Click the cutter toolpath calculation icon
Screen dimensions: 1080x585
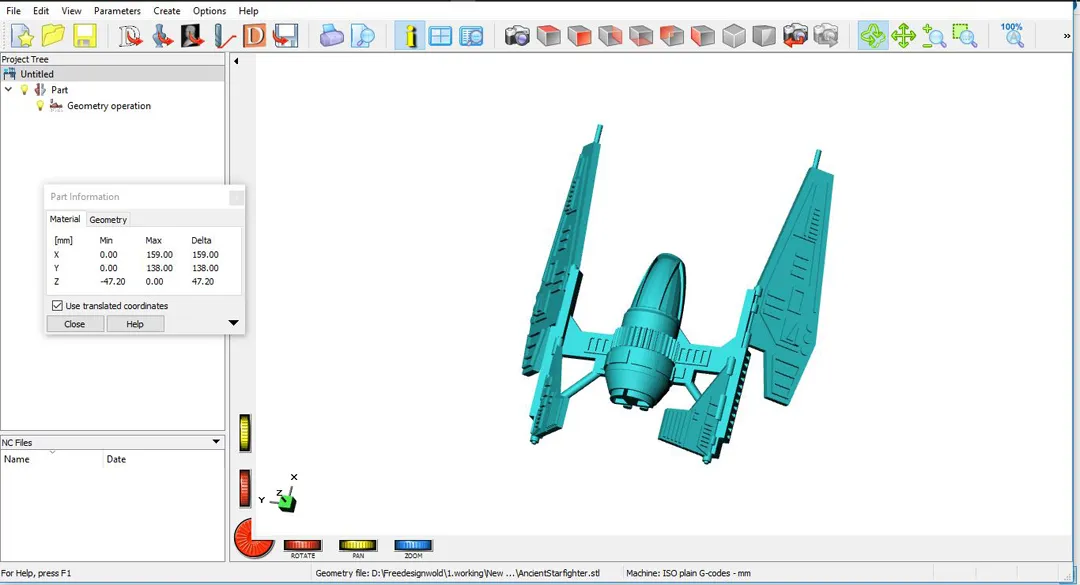[x=224, y=36]
